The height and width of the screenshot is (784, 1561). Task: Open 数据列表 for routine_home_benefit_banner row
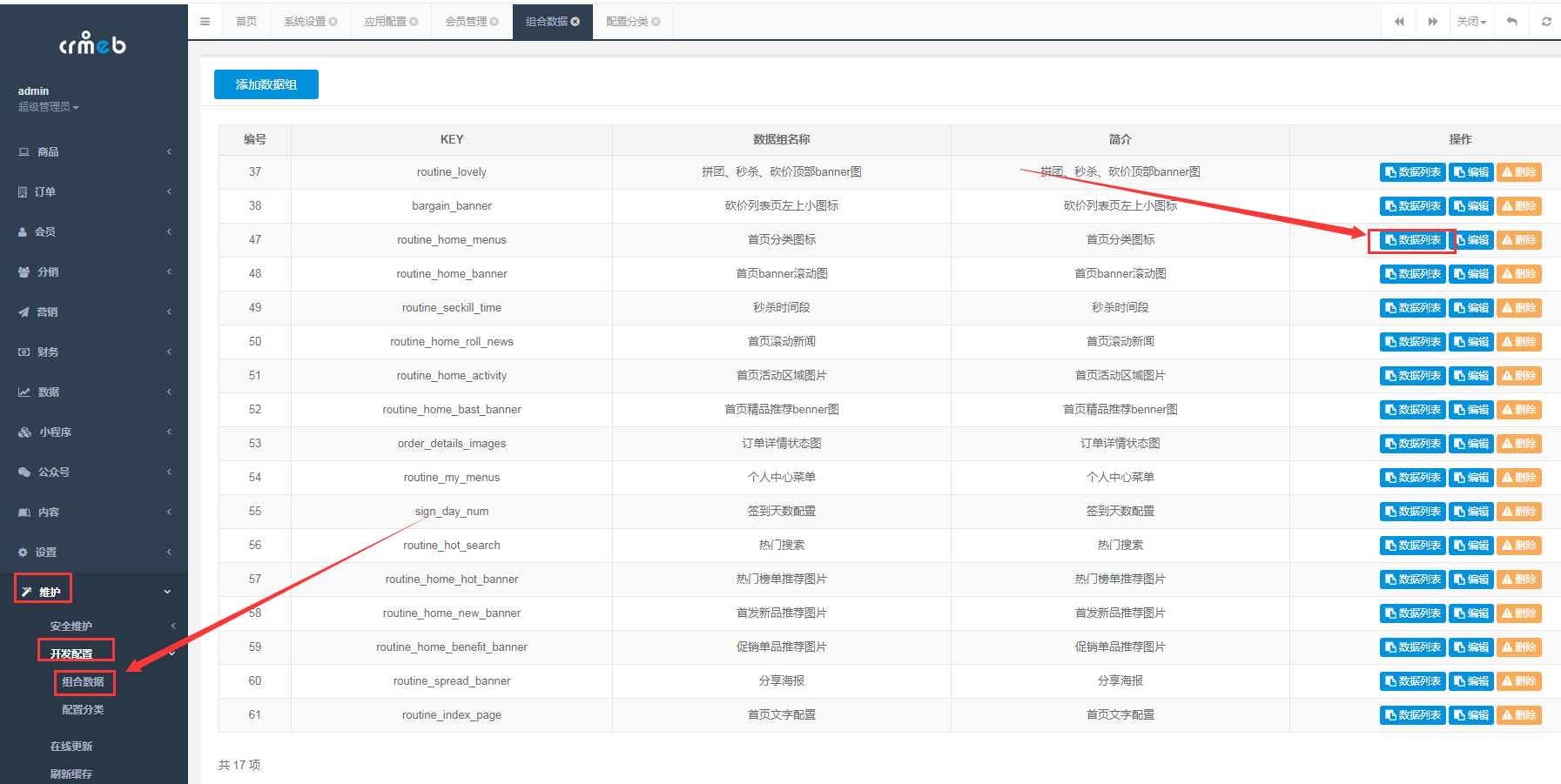point(1413,647)
